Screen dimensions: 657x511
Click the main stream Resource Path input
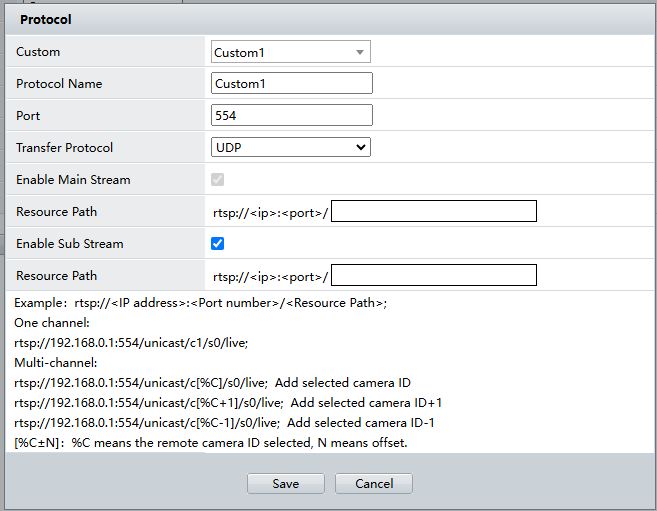pos(434,211)
